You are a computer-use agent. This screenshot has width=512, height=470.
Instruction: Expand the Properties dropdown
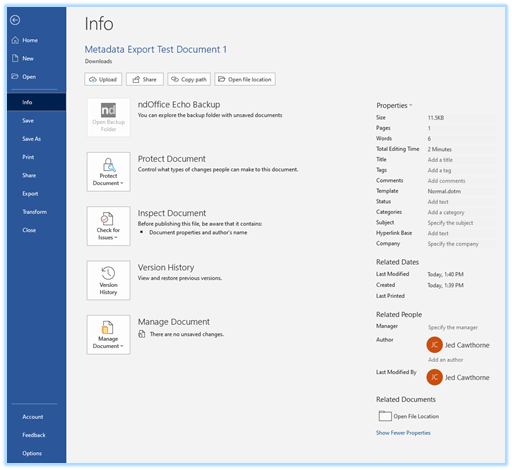tap(394, 105)
